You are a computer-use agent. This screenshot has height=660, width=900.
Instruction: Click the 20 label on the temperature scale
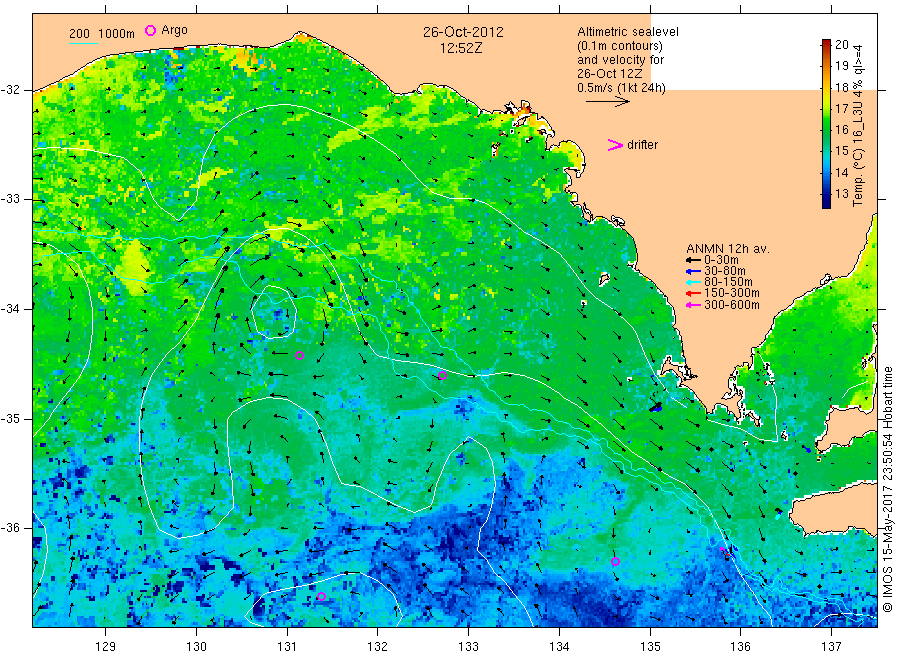[x=841, y=45]
